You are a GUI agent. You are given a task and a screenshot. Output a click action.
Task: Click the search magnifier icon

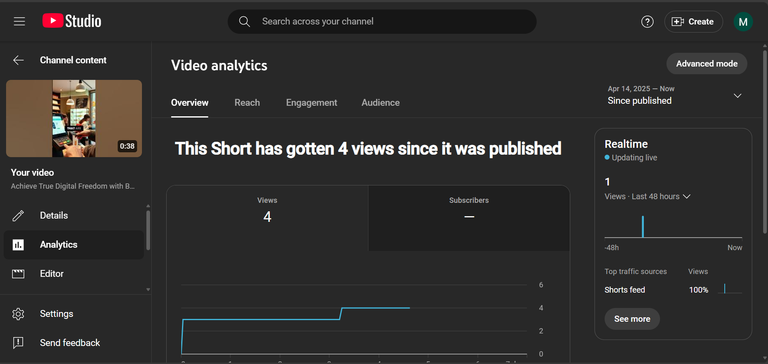tap(244, 22)
